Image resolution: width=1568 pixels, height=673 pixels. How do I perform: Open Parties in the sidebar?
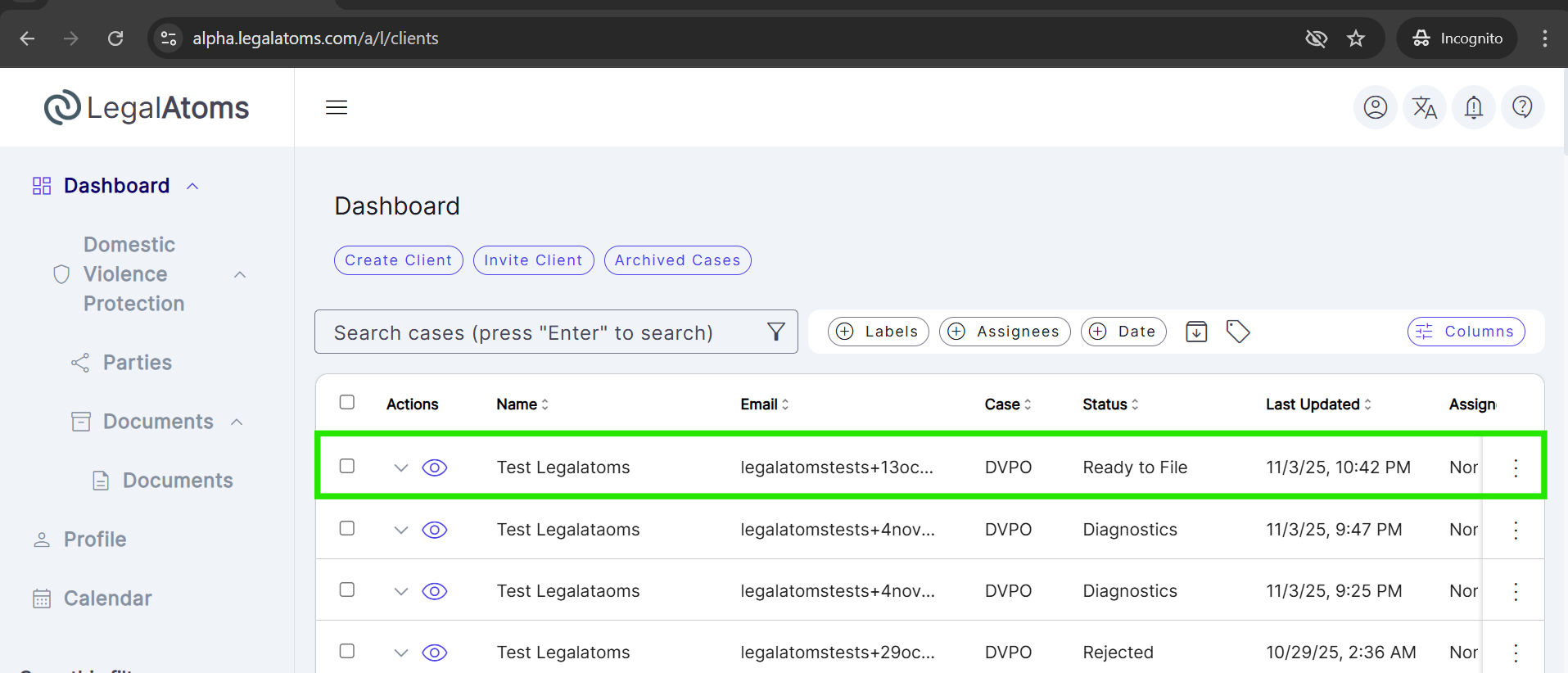137,363
